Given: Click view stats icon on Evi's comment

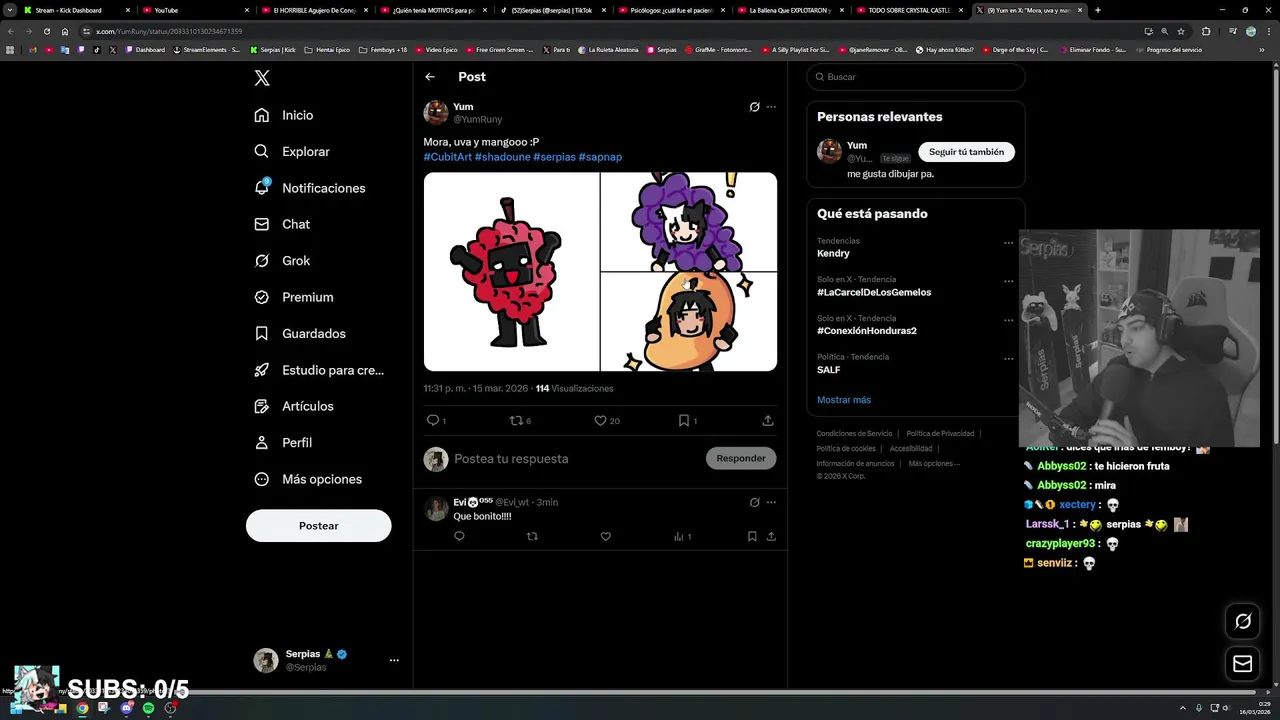Looking at the screenshot, I should [x=679, y=537].
